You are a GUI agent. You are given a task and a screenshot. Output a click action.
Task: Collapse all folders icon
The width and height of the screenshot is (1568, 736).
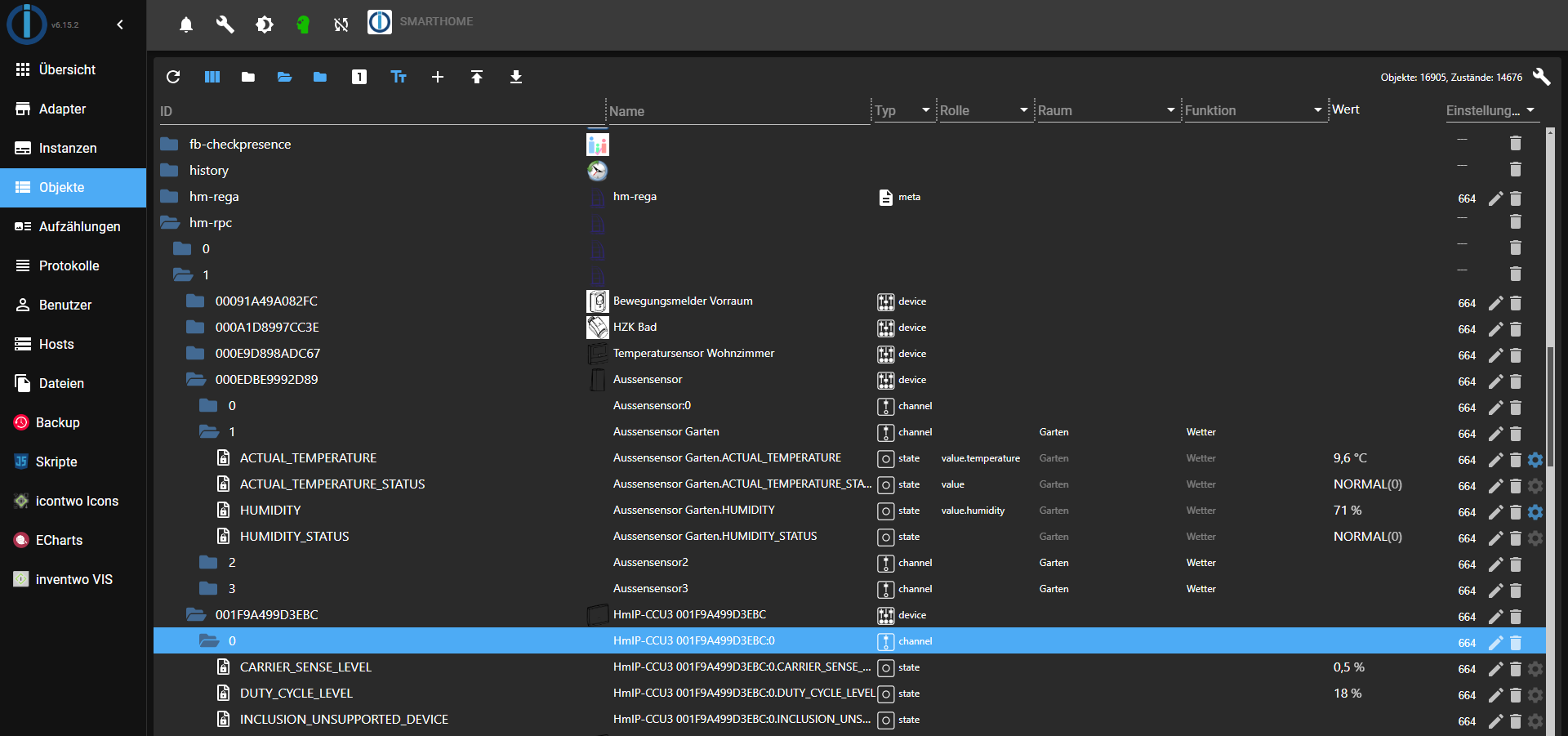click(248, 77)
